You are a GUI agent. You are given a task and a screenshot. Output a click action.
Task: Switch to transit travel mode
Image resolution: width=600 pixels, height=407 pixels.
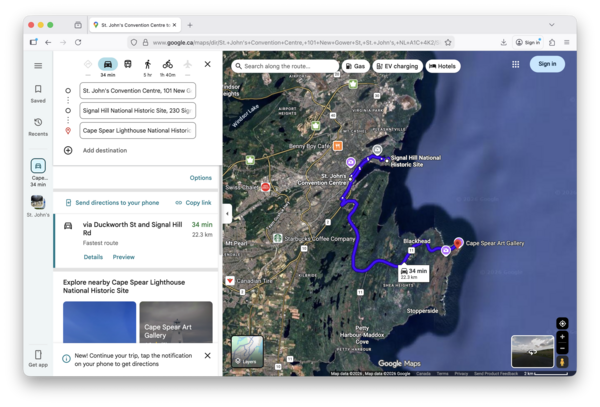pyautogui.click(x=128, y=64)
